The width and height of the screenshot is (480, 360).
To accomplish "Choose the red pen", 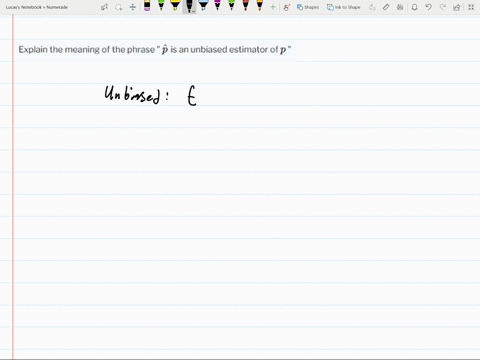I will tap(245, 6).
